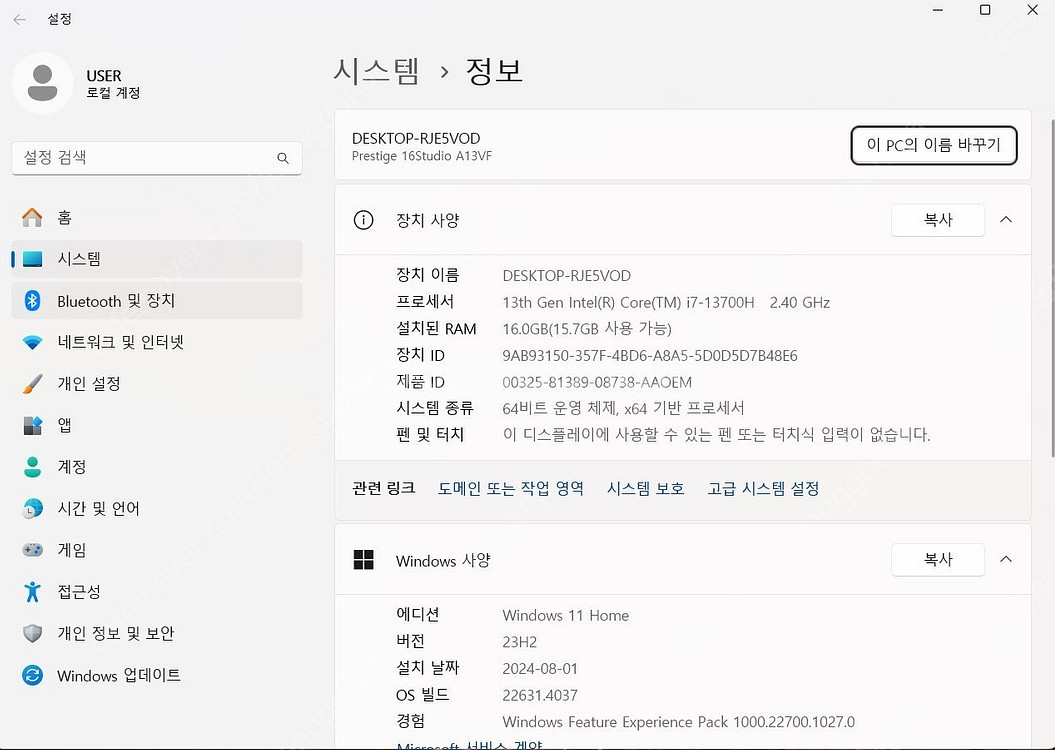This screenshot has height=750, width=1055.
Task: Click the 접근성 accessibility figure icon
Action: click(x=32, y=592)
